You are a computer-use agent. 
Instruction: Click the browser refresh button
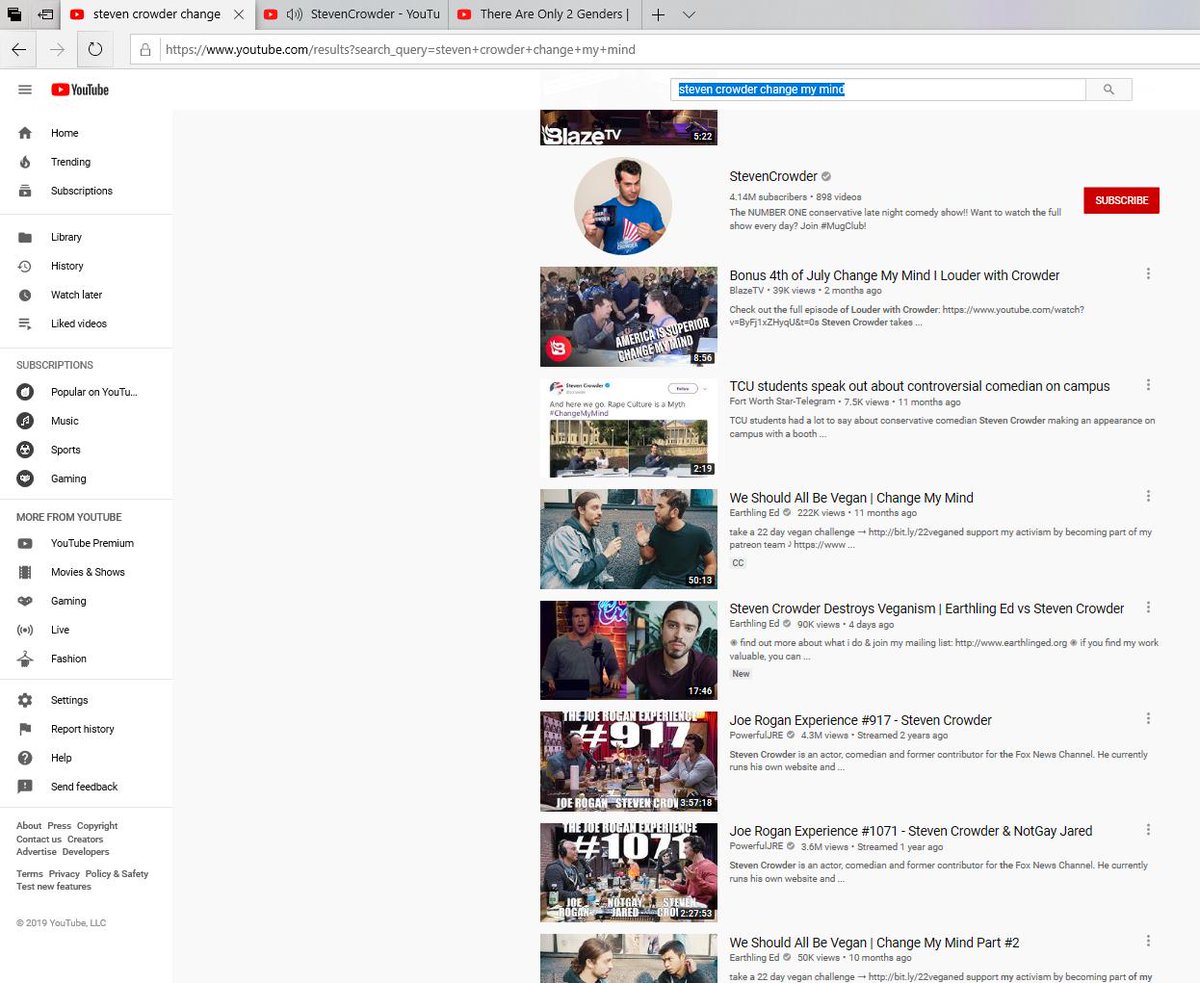[x=95, y=49]
